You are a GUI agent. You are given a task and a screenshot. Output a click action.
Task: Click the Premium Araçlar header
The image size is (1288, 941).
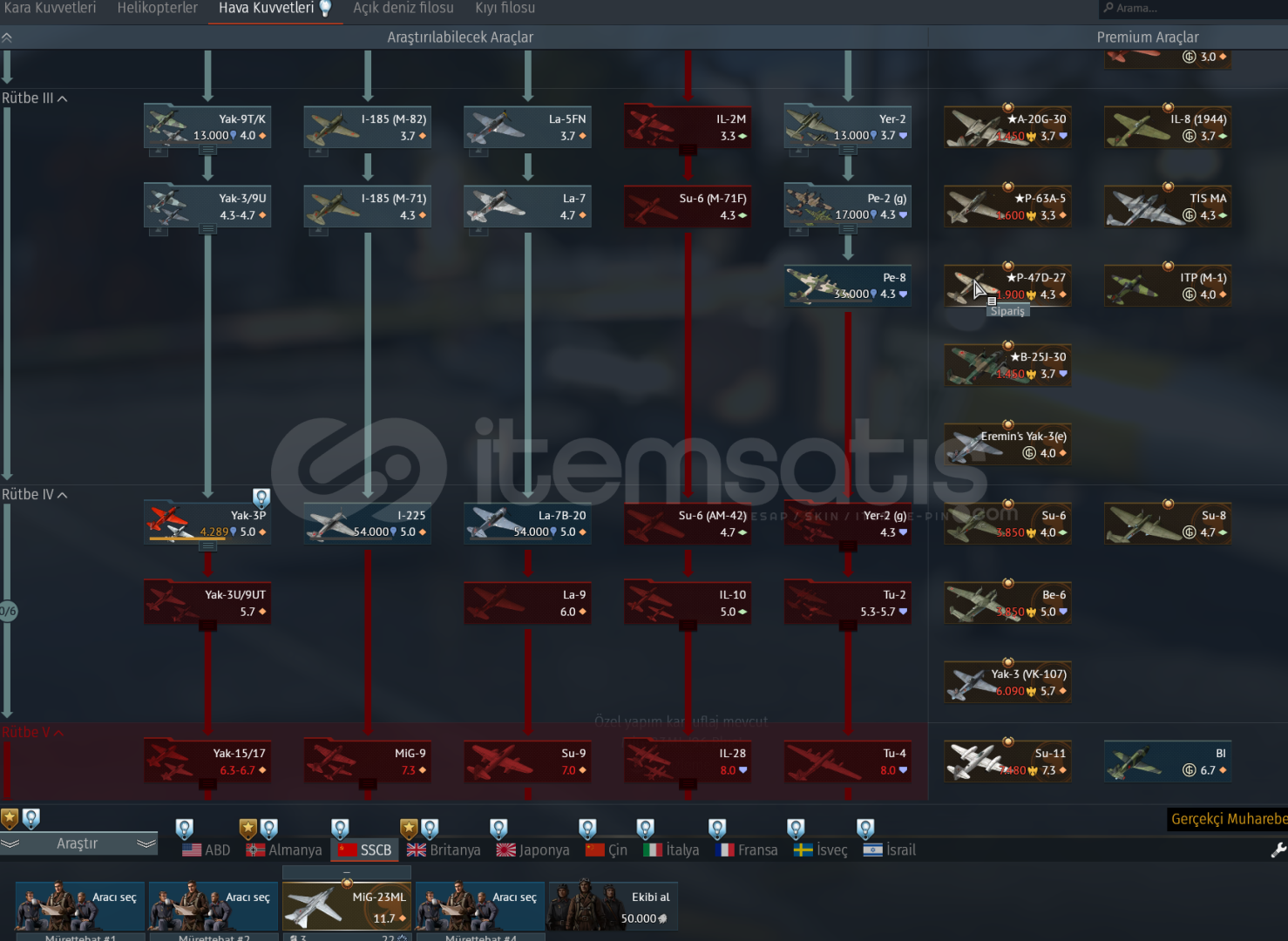[1148, 37]
